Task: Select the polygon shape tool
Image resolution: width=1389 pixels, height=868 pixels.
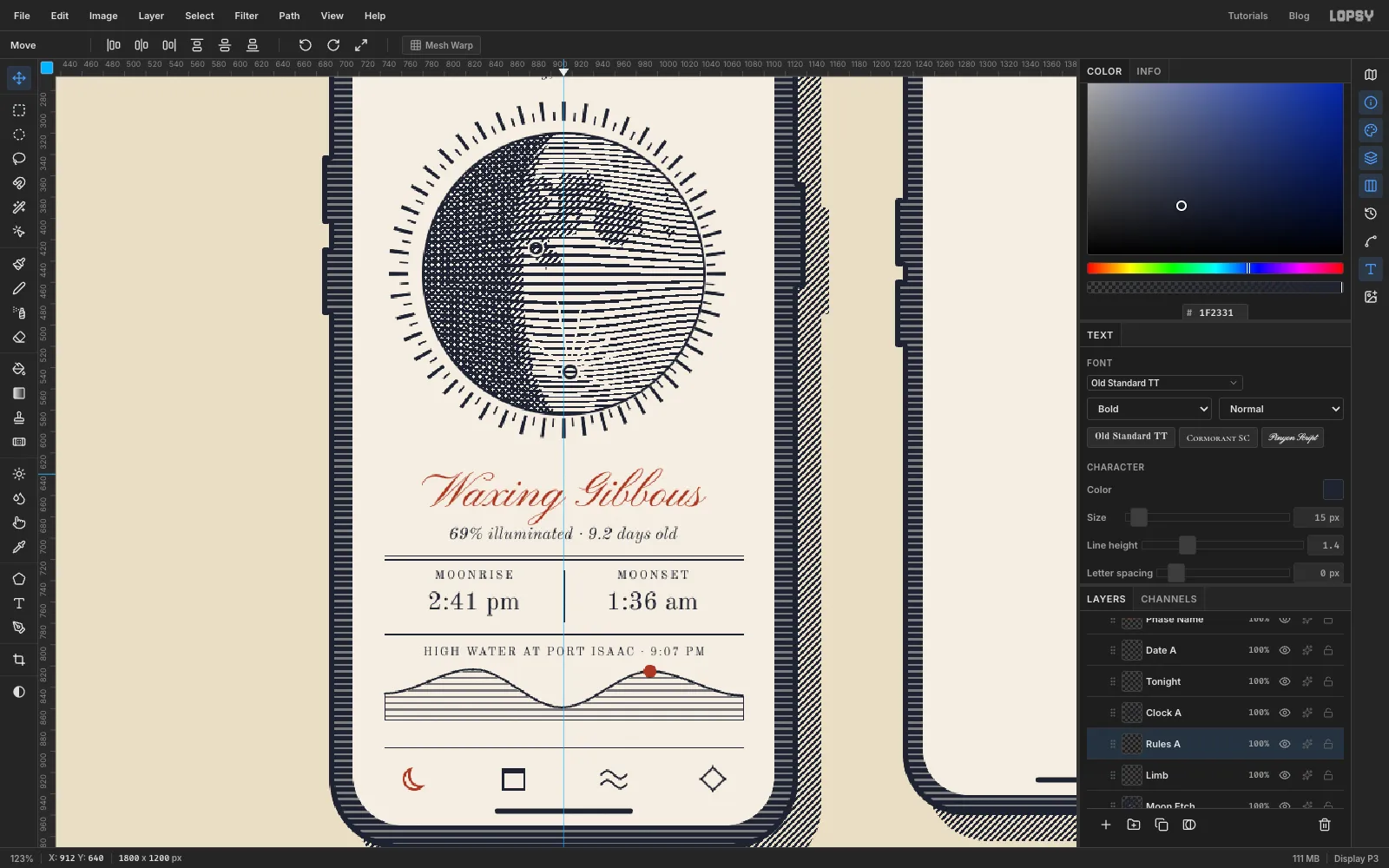Action: [x=19, y=579]
